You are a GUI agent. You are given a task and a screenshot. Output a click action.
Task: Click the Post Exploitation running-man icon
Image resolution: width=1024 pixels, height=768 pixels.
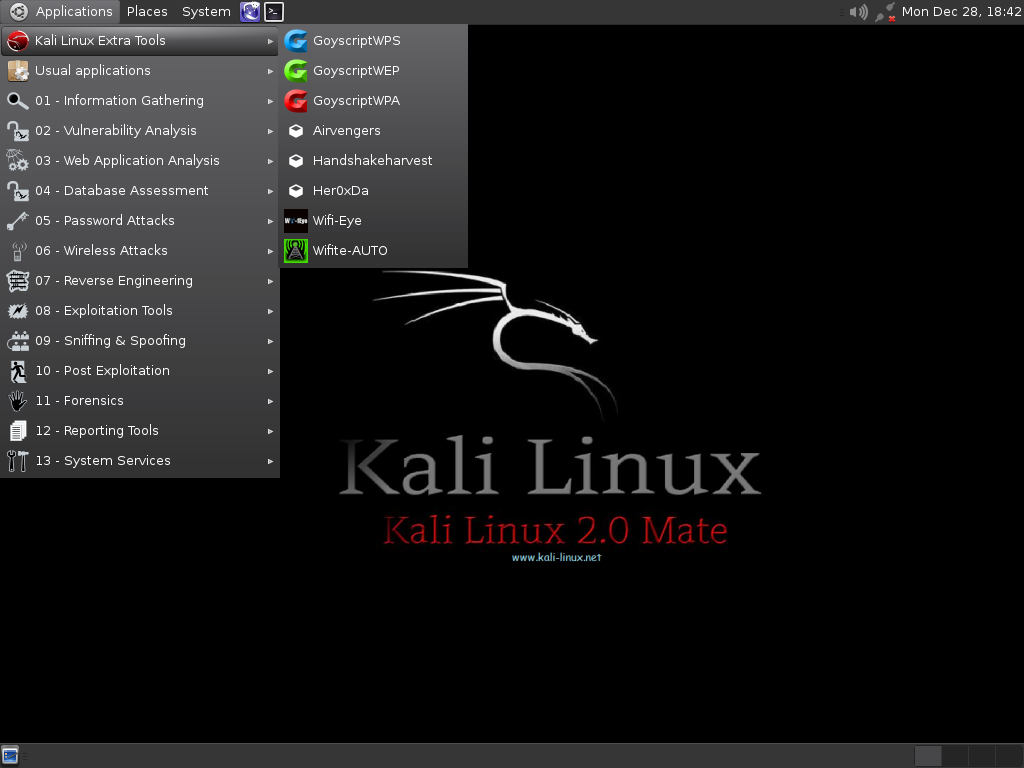click(x=18, y=371)
